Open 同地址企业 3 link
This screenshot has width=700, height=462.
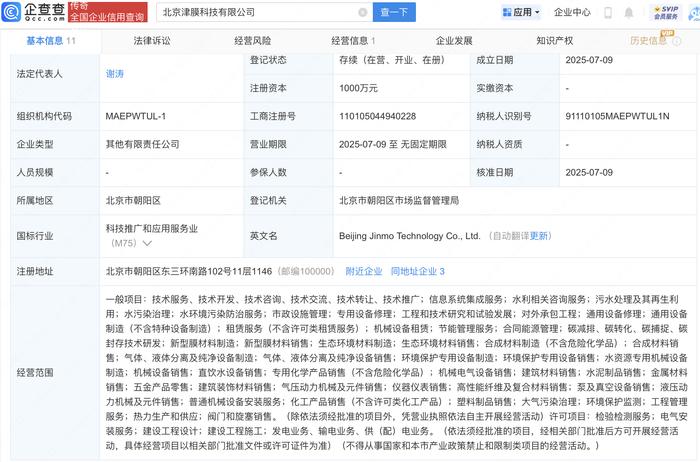coord(418,271)
